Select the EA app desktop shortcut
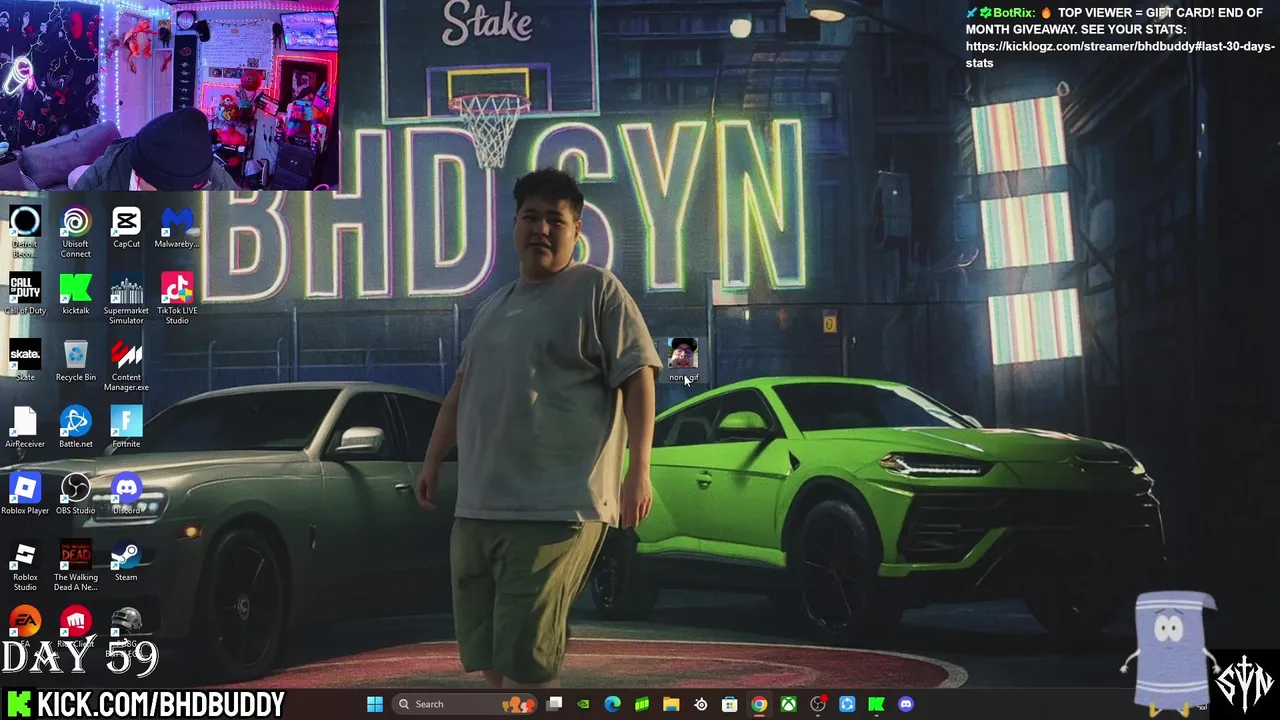 point(25,621)
